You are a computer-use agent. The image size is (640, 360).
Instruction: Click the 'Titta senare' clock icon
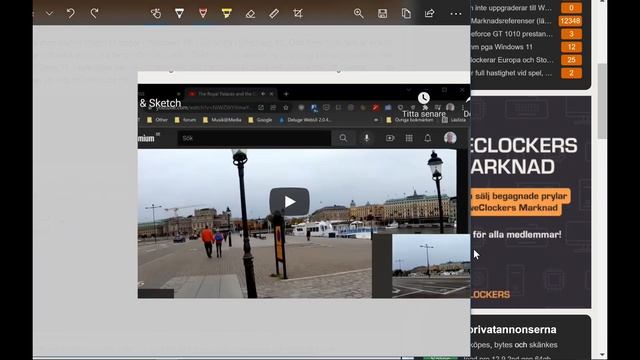point(424,98)
